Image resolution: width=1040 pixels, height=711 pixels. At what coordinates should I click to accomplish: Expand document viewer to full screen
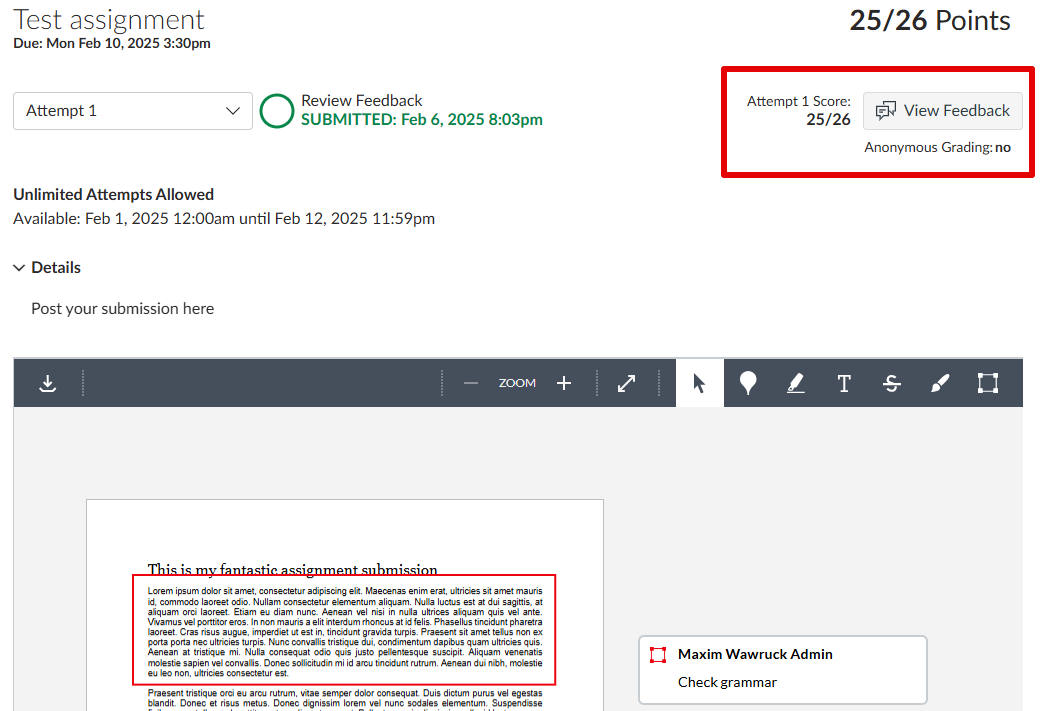627,383
